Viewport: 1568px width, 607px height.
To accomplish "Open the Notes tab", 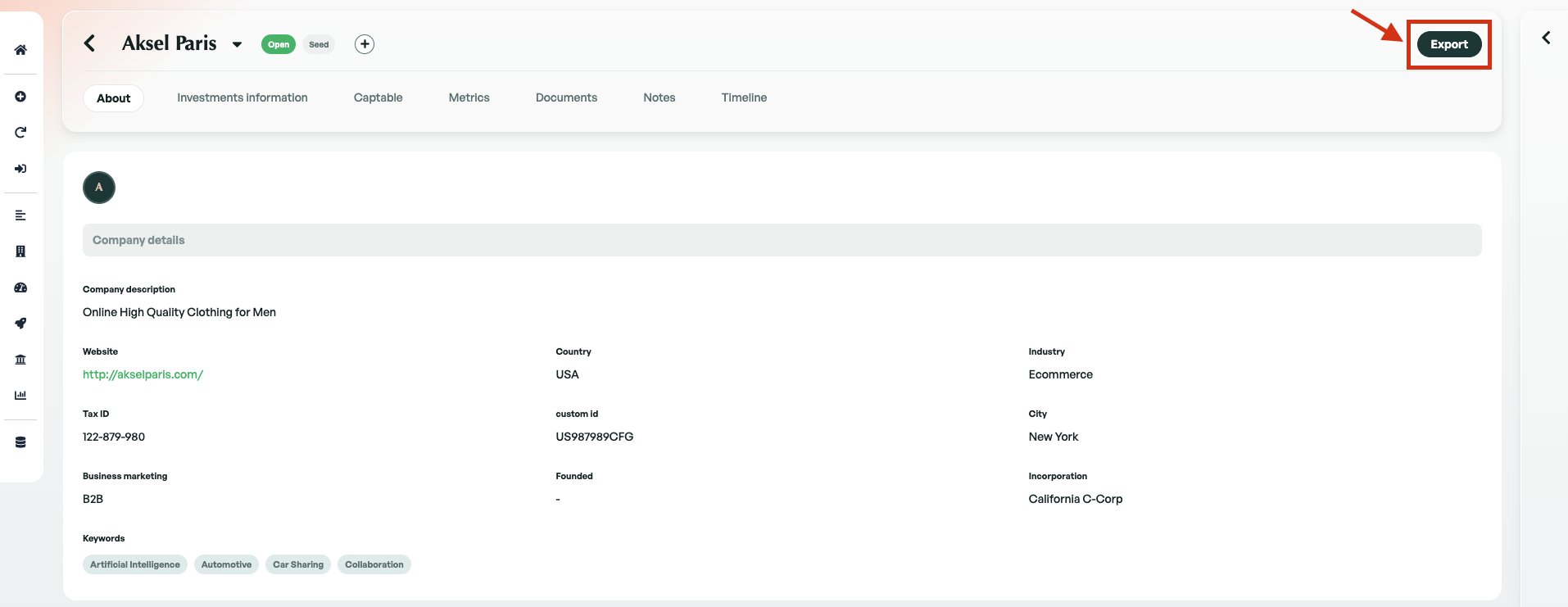I will point(659,97).
